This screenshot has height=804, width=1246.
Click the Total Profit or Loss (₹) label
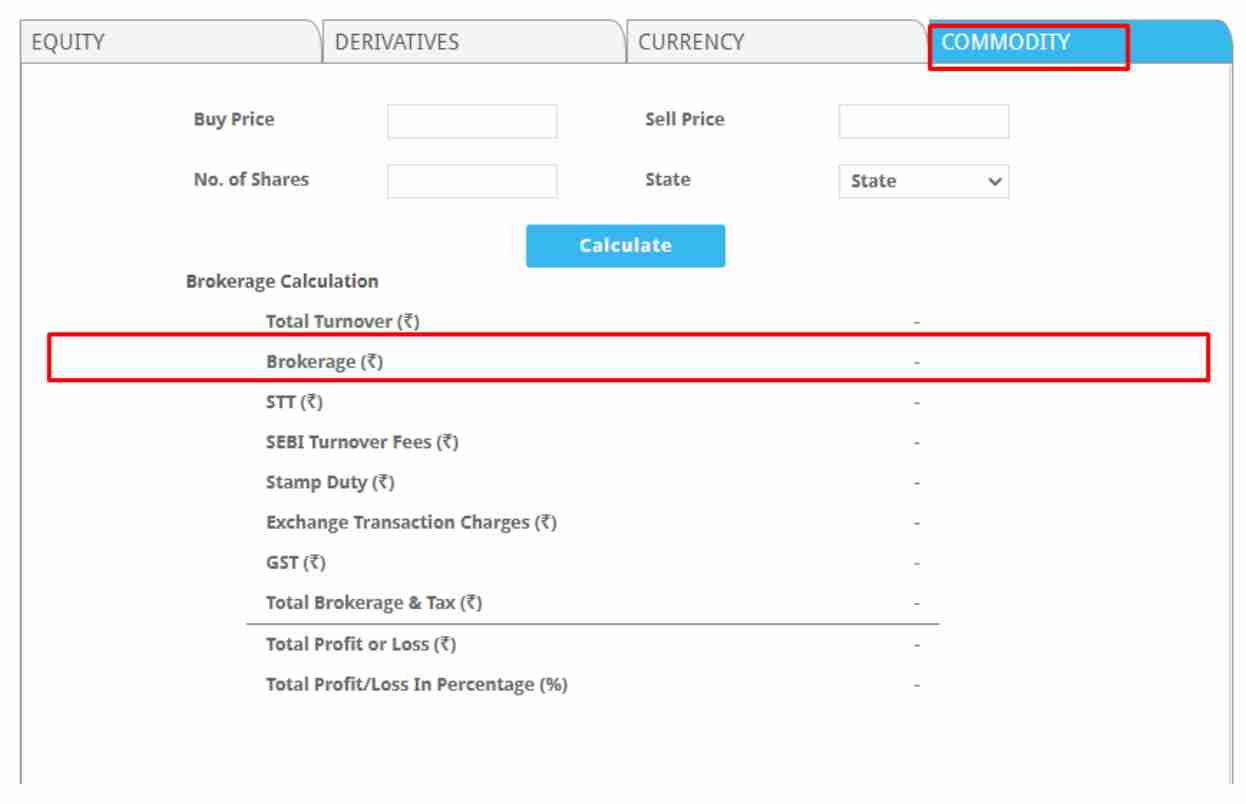[x=361, y=644]
